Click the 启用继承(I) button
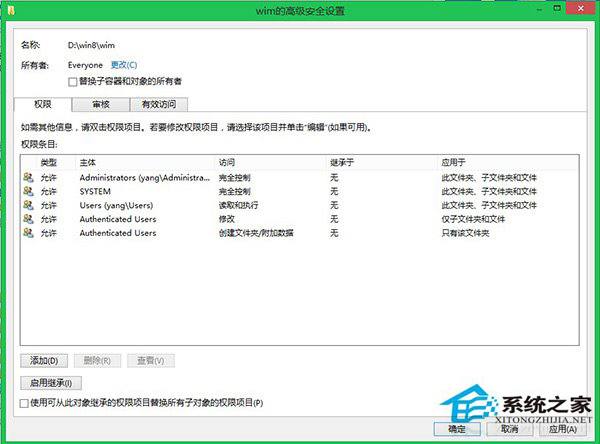The height and width of the screenshot is (444, 600). (x=50, y=382)
